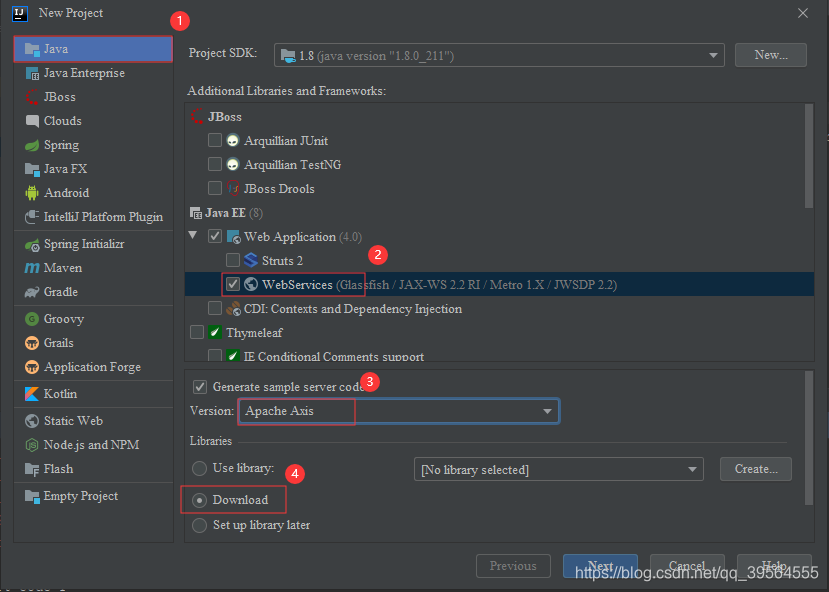Toggle Generate sample server code checkbox
Screen dimensions: 829x592
[200, 387]
